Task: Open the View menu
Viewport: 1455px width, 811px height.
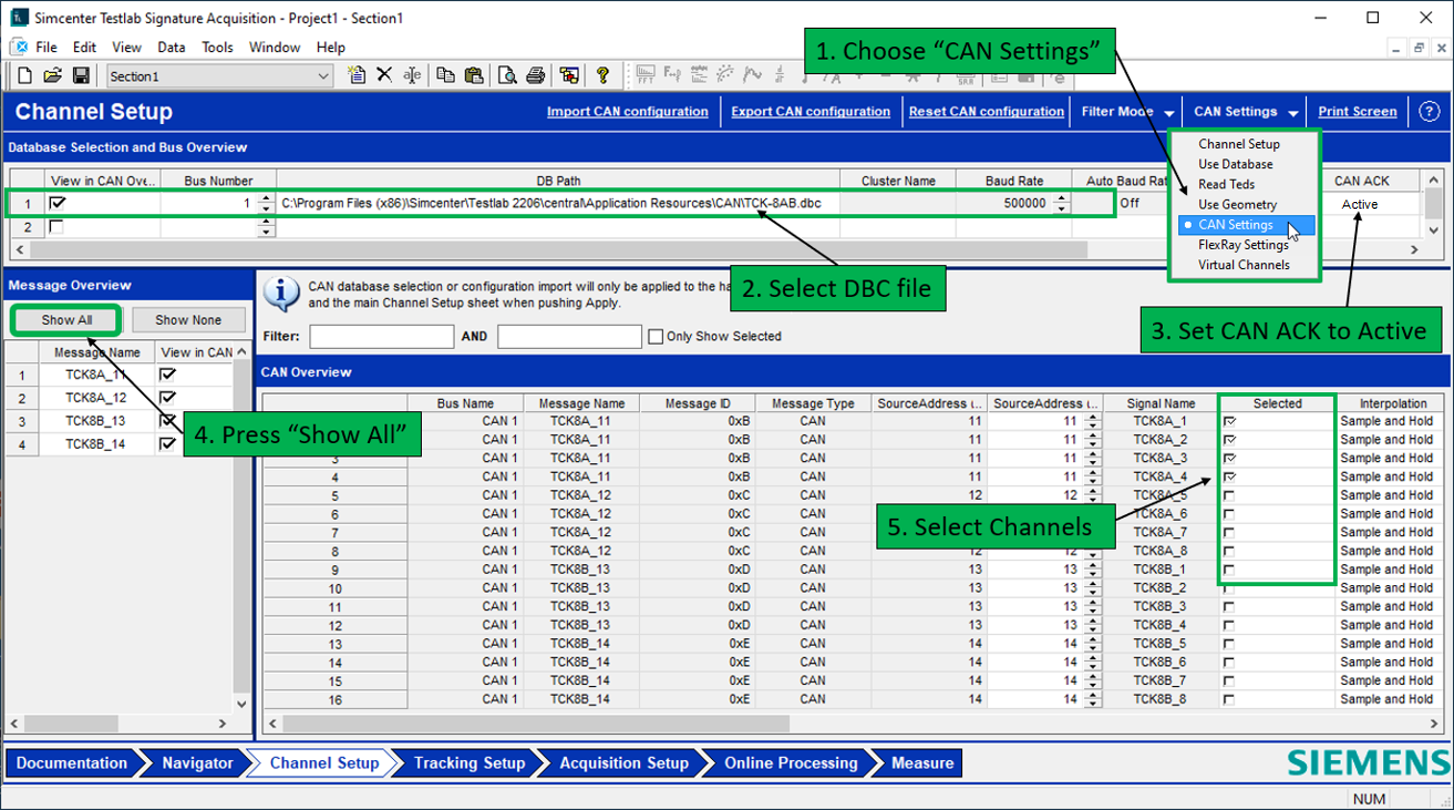Action: coord(127,47)
